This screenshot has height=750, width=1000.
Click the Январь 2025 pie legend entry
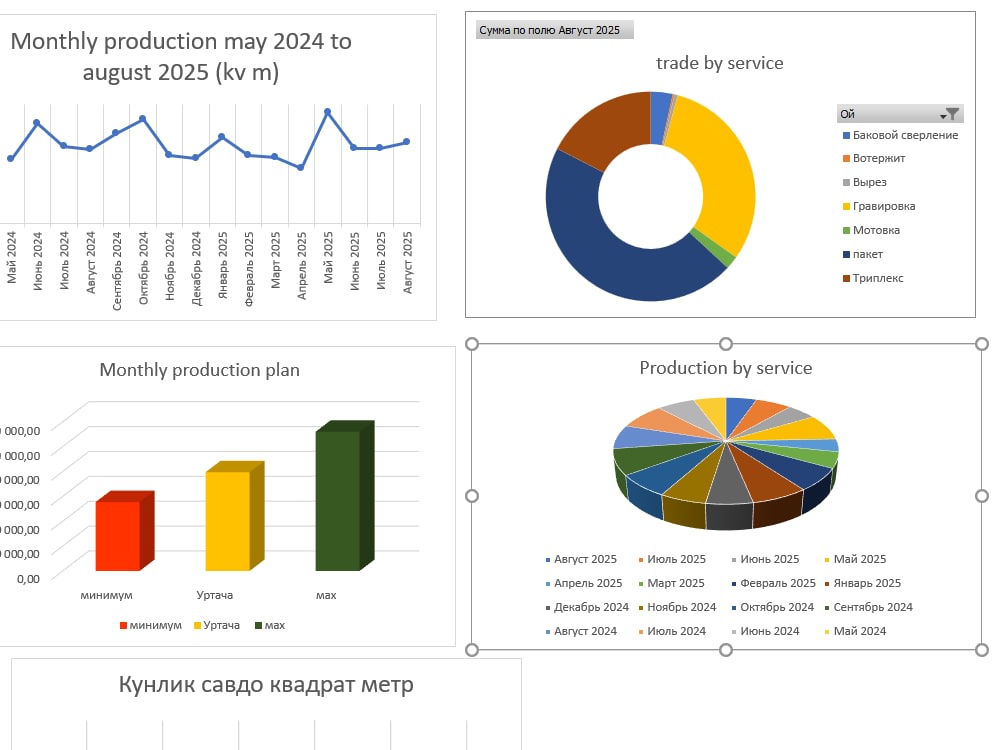tap(863, 584)
